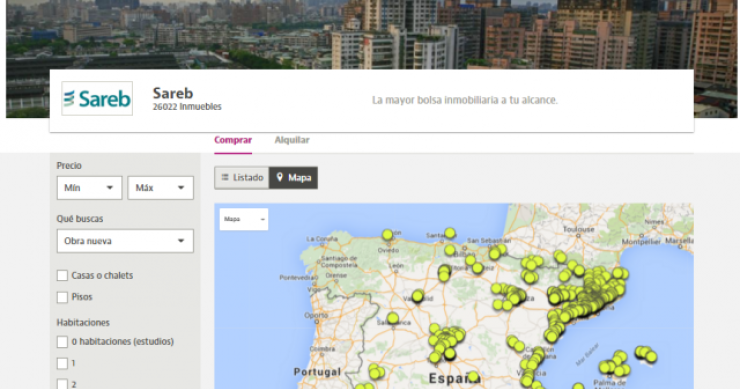The height and width of the screenshot is (389, 740).
Task: Click the yellow marker near Salamanca
Action: (x=393, y=318)
